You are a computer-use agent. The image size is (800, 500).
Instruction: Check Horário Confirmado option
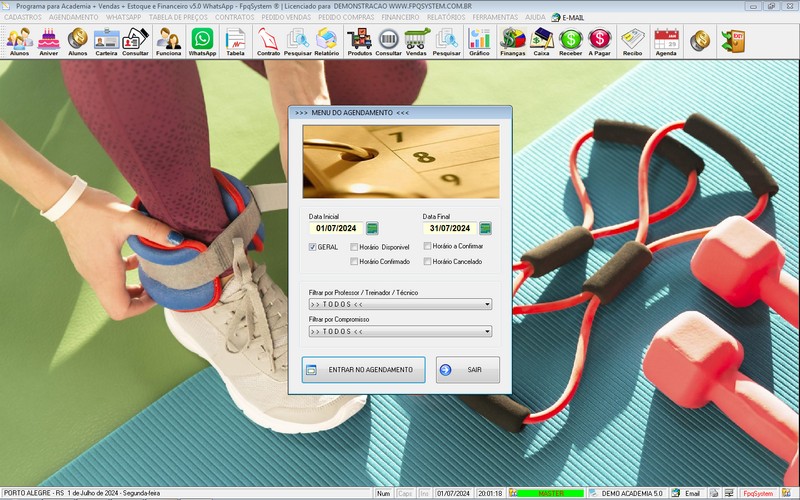tap(354, 261)
